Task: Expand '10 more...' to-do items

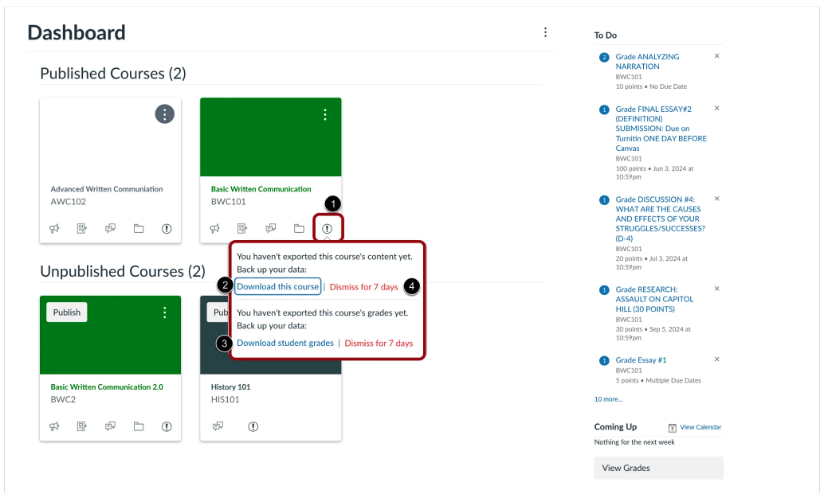Action: (608, 399)
